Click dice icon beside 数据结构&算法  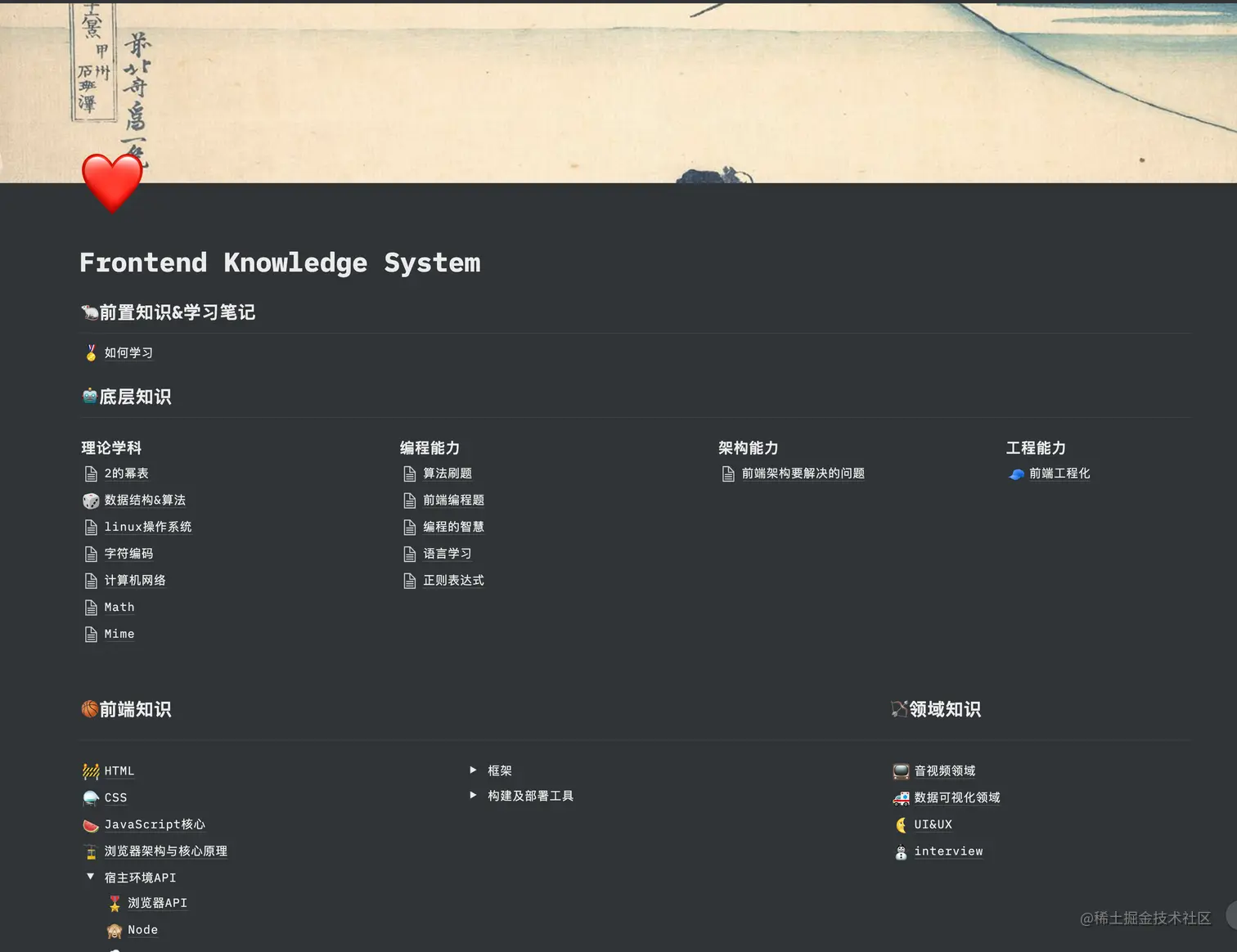91,501
